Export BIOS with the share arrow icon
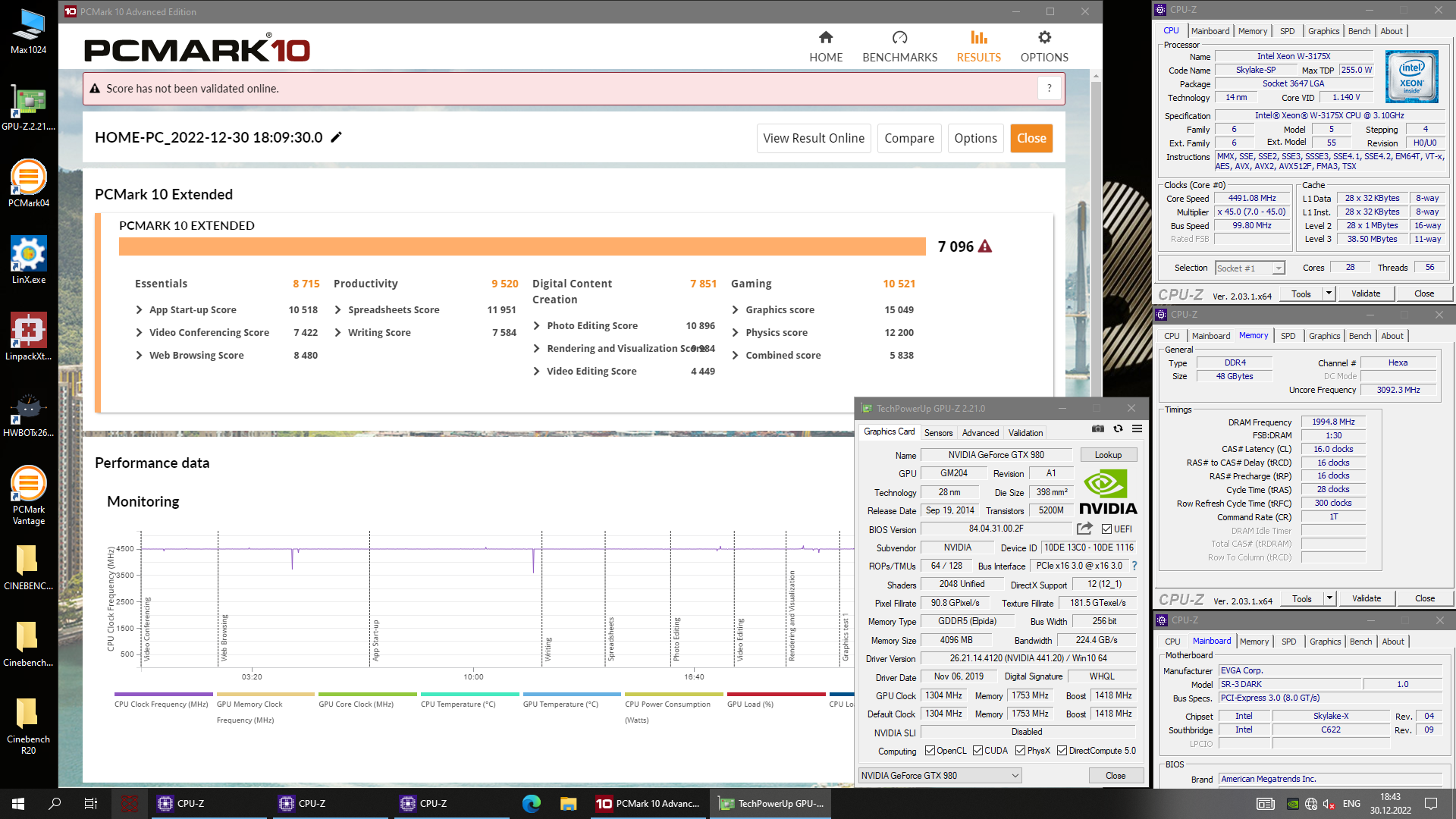The image size is (1456, 819). tap(1084, 529)
